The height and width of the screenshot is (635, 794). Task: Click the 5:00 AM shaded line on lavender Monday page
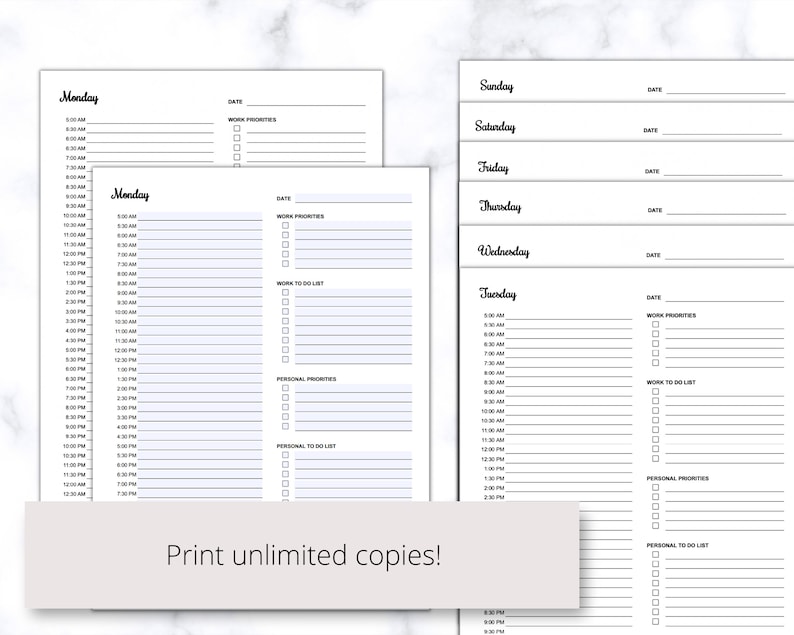coord(200,216)
